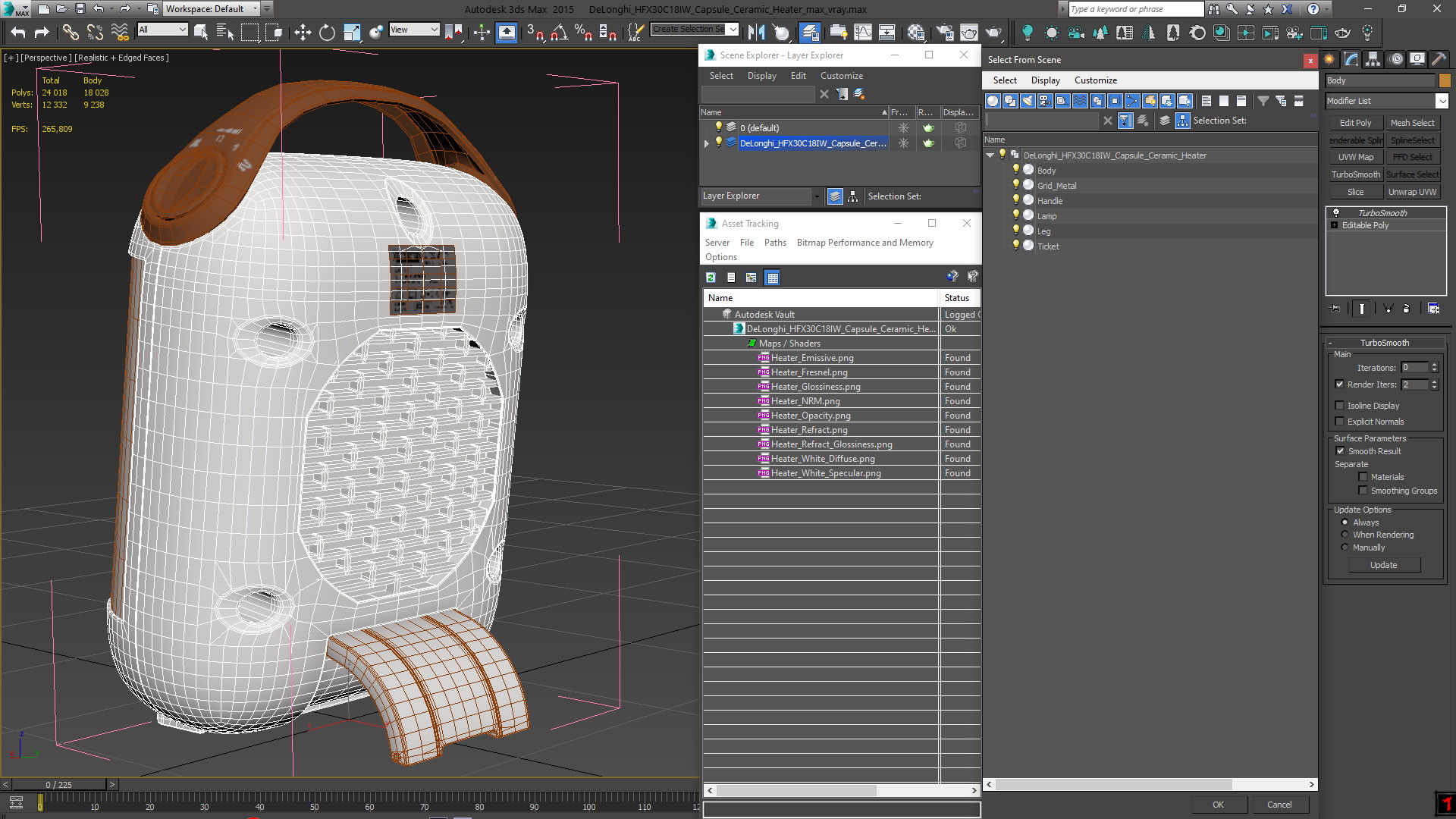Viewport: 1456px width, 819px height.
Task: Click the Bind to Space Warp tool
Action: pos(120,32)
